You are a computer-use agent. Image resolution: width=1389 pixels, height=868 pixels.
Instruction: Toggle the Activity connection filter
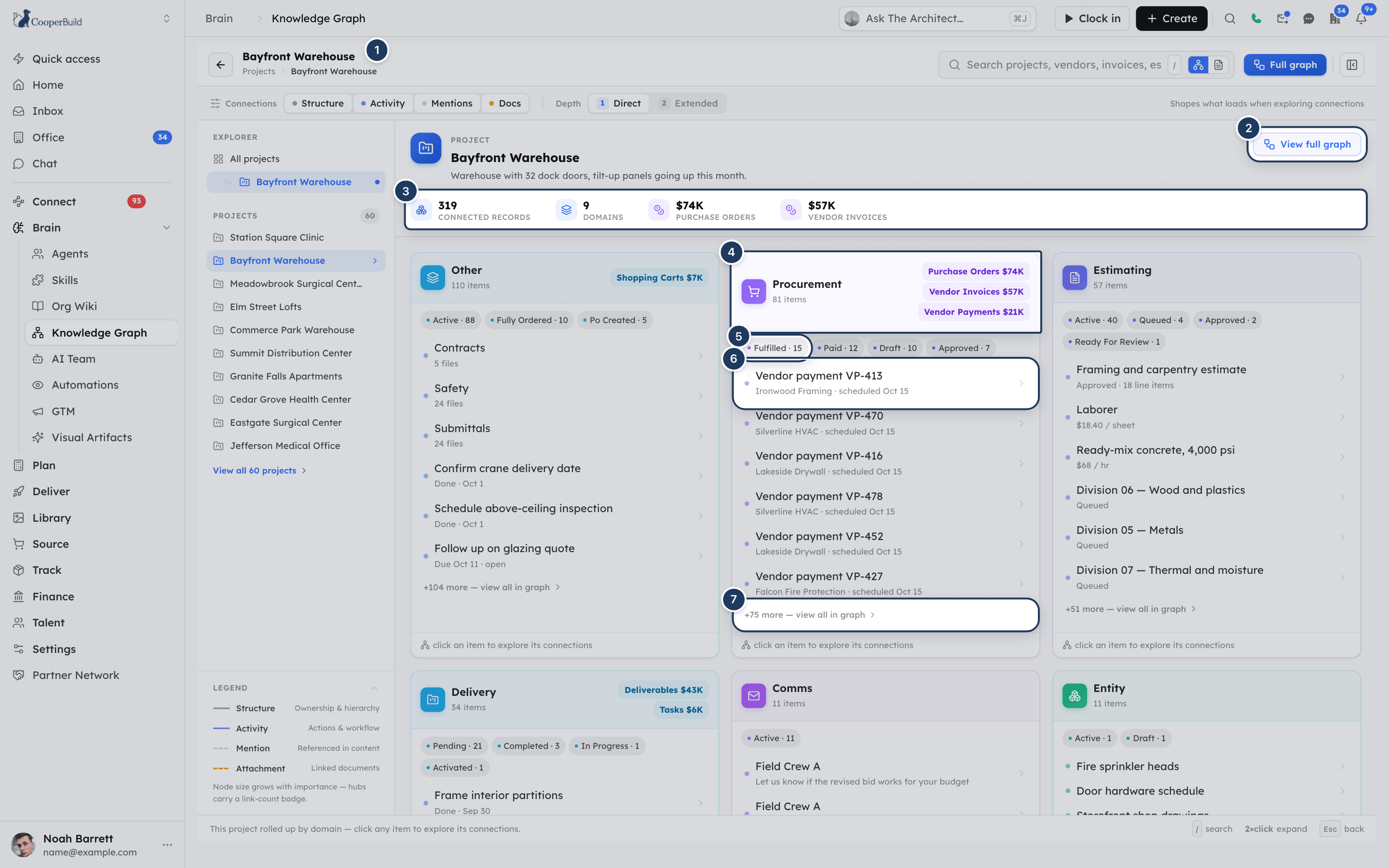click(383, 103)
